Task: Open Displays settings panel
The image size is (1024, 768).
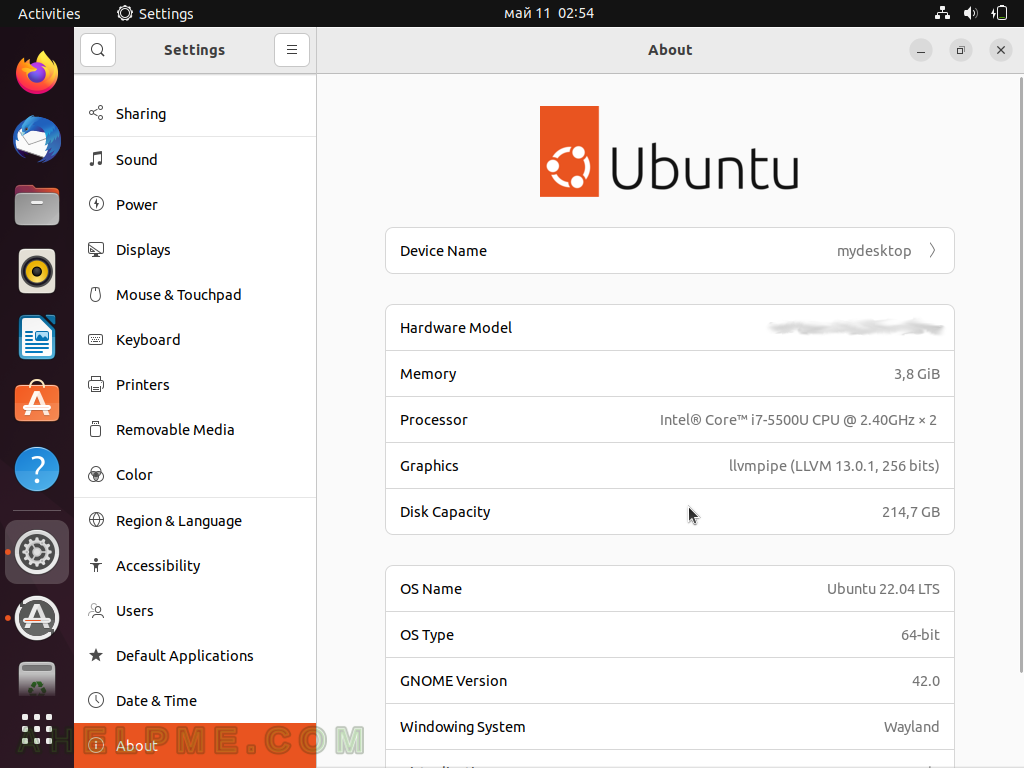Action: click(x=195, y=249)
